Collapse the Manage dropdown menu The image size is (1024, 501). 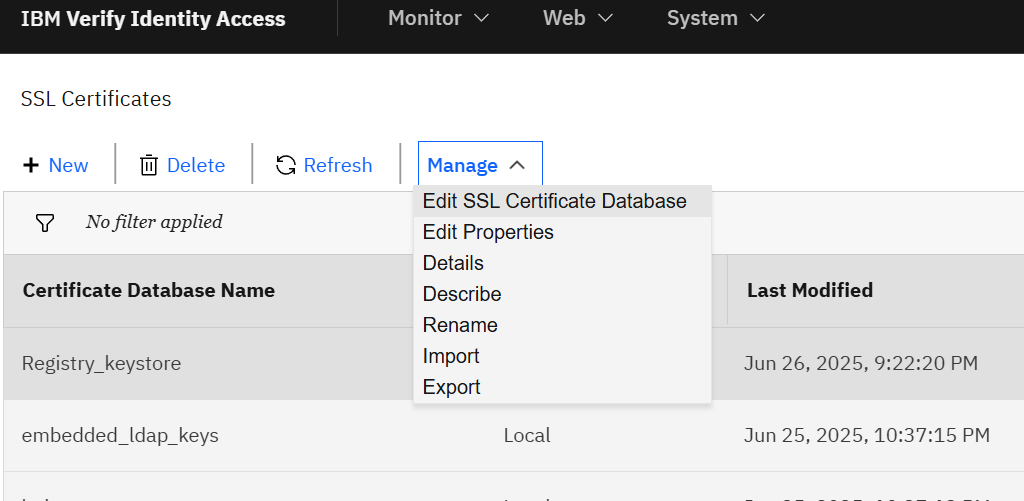[x=479, y=165]
